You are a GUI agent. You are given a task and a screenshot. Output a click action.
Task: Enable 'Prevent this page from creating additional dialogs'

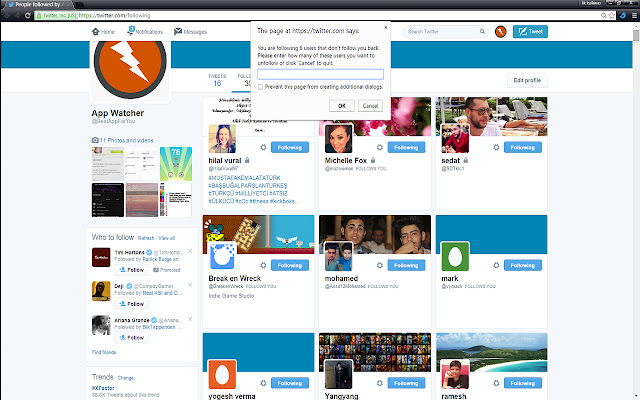[261, 87]
